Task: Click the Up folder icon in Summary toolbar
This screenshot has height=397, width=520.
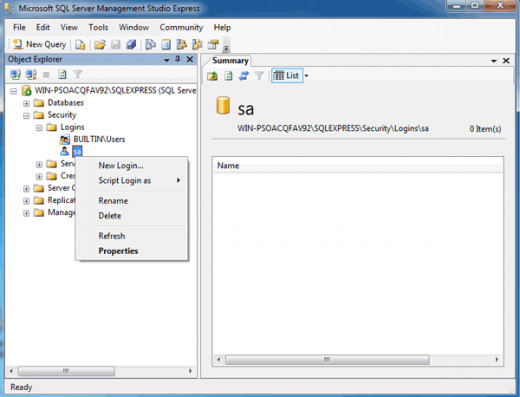Action: [x=212, y=76]
